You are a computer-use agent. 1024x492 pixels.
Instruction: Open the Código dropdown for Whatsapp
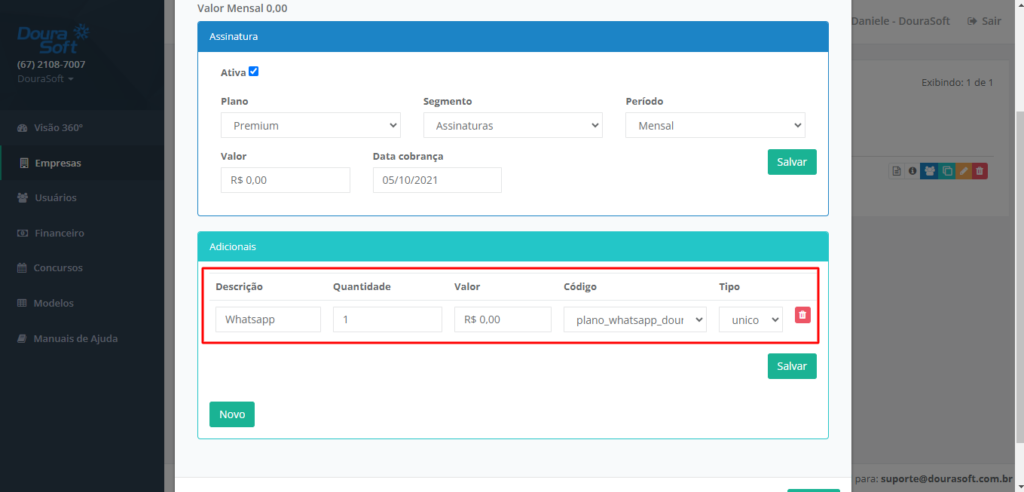coord(635,320)
